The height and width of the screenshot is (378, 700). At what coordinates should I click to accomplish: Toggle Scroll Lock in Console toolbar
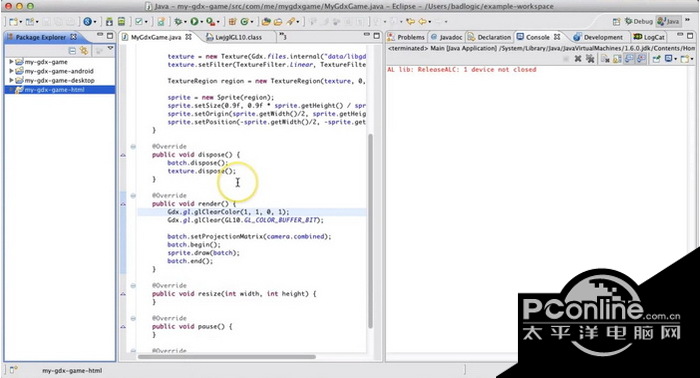[x=617, y=58]
